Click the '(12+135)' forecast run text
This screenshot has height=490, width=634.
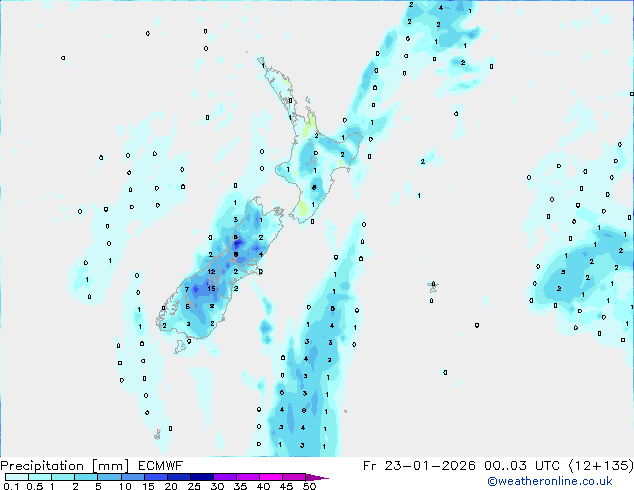(x=601, y=466)
